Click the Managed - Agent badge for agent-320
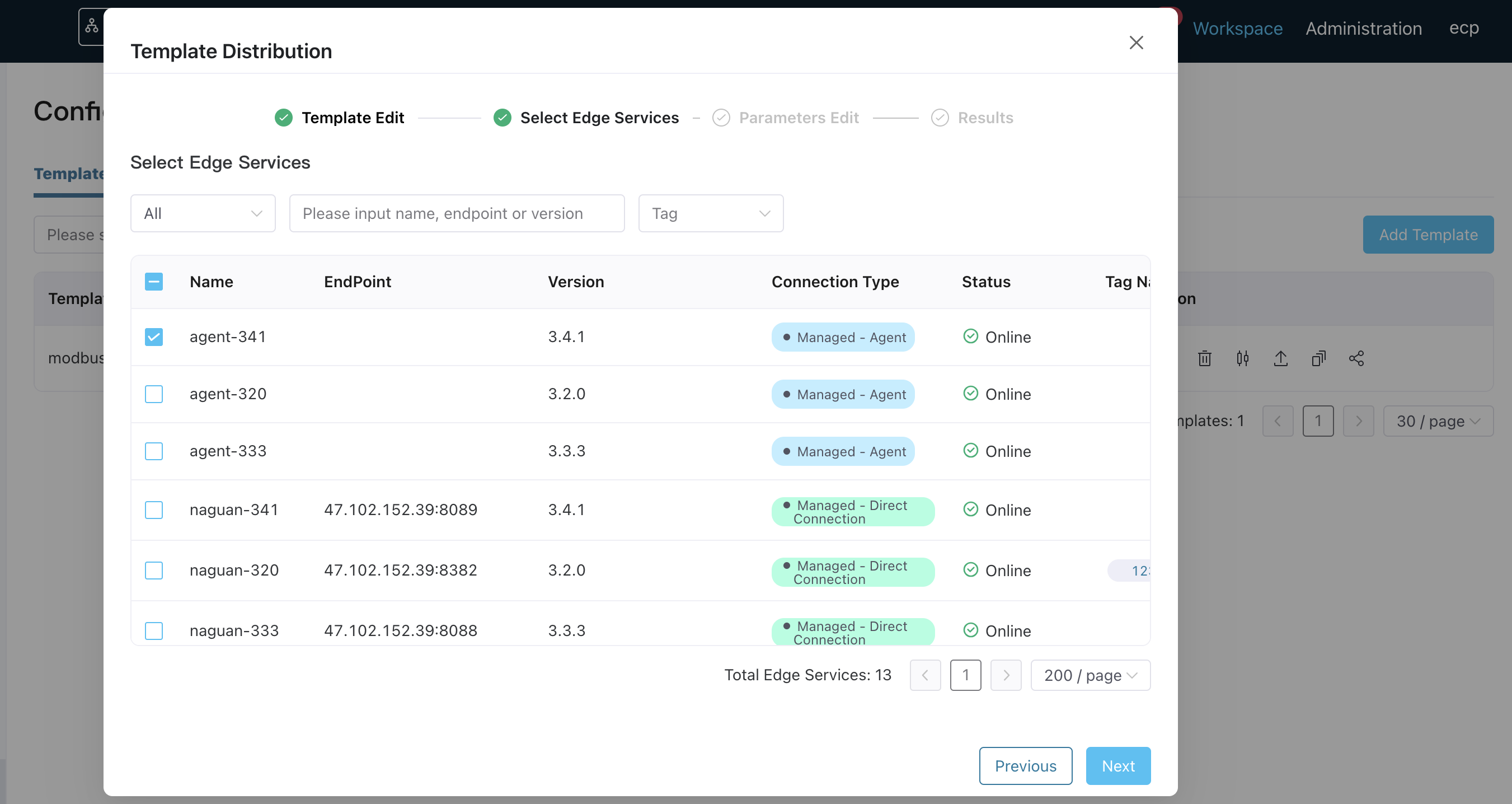Image resolution: width=1512 pixels, height=804 pixels. (843, 394)
